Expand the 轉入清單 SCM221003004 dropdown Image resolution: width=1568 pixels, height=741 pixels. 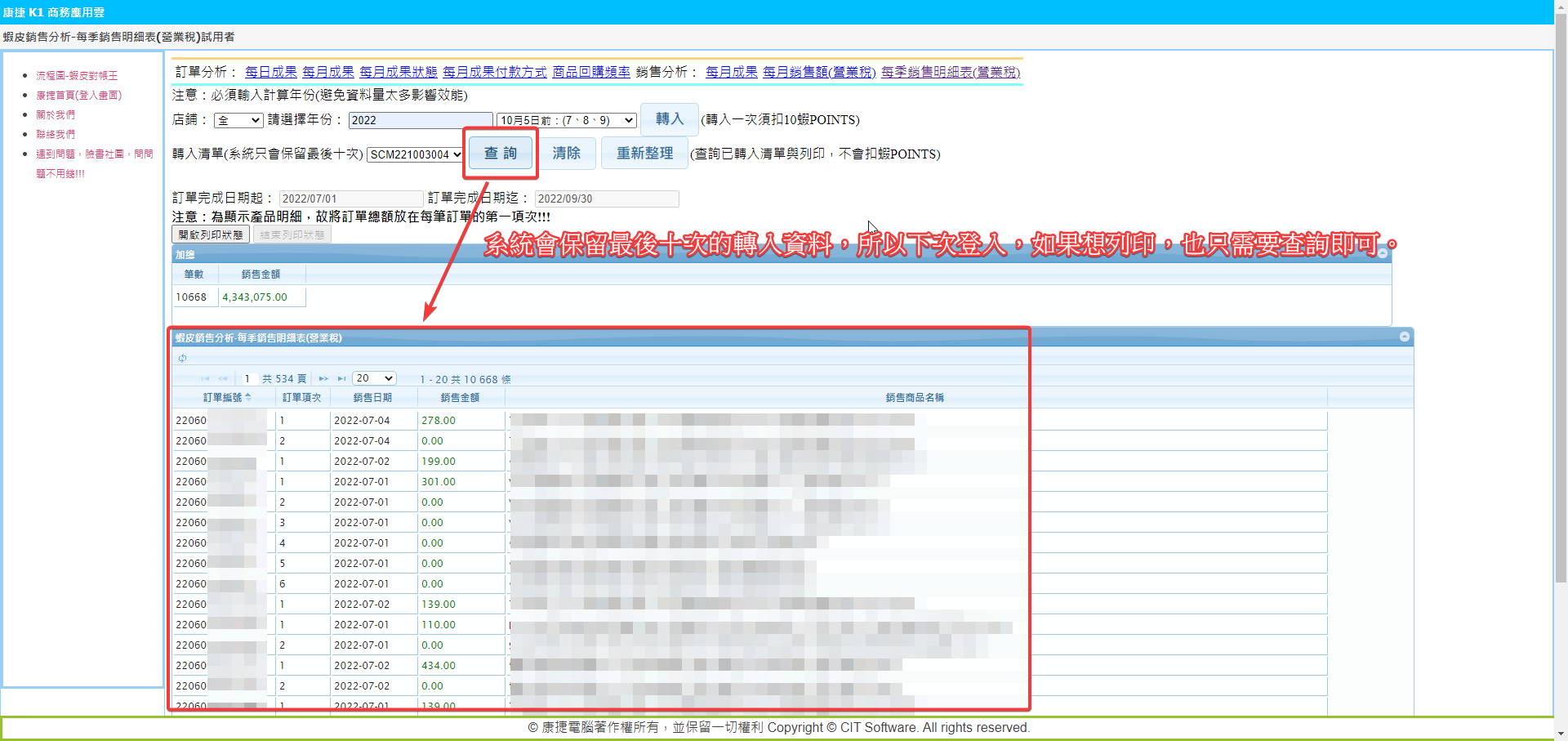(416, 154)
